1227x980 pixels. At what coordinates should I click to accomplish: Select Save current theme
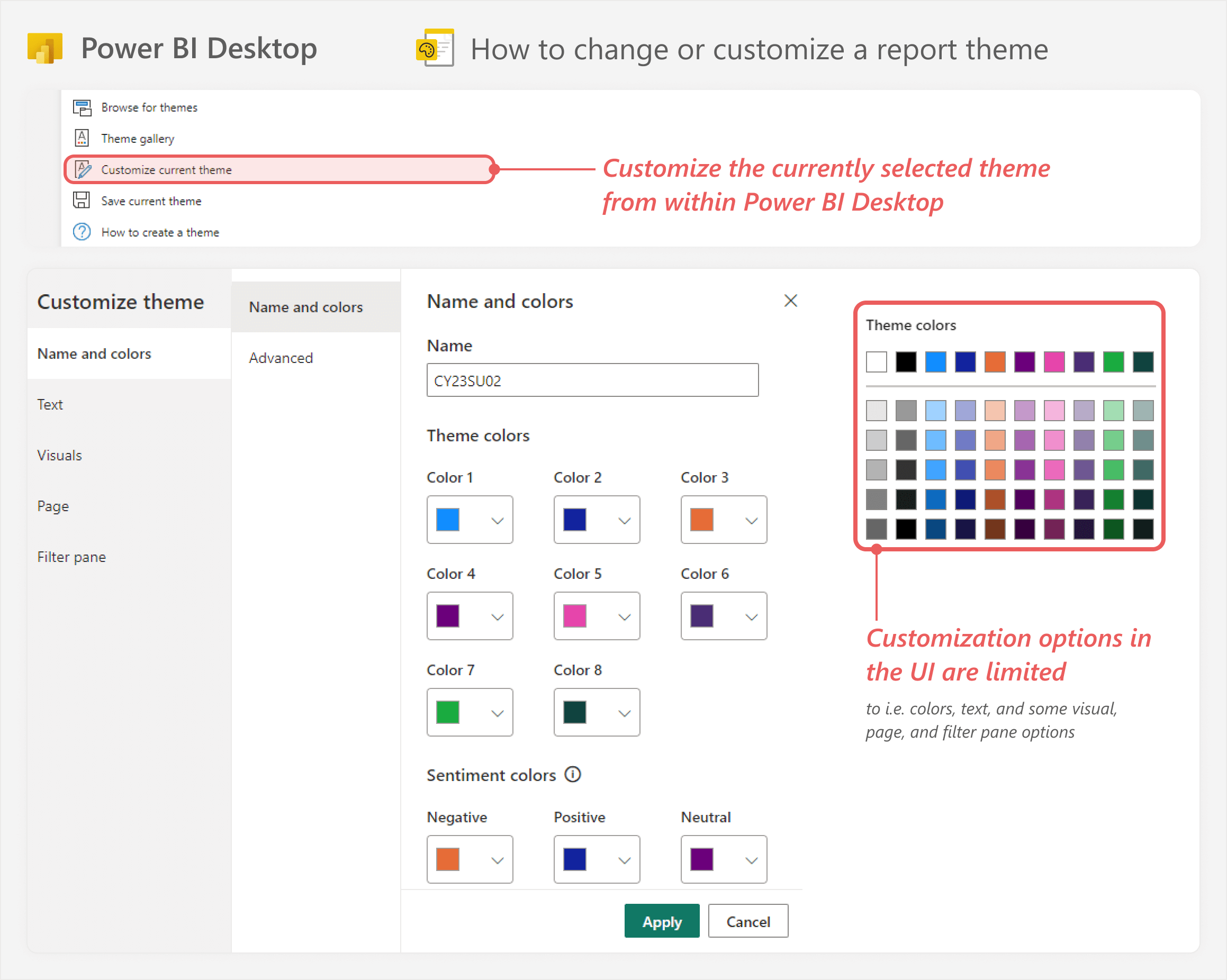pos(151,201)
